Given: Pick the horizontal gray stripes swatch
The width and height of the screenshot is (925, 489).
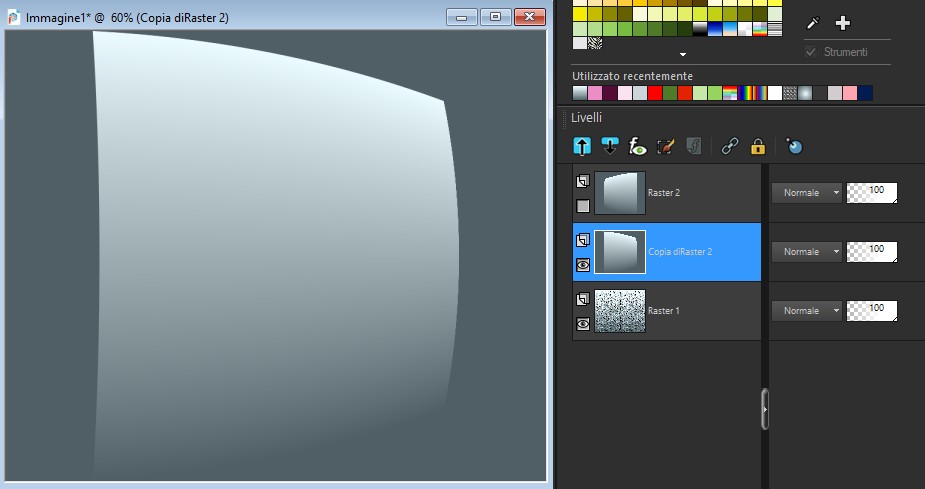Looking at the screenshot, I should click(x=775, y=29).
